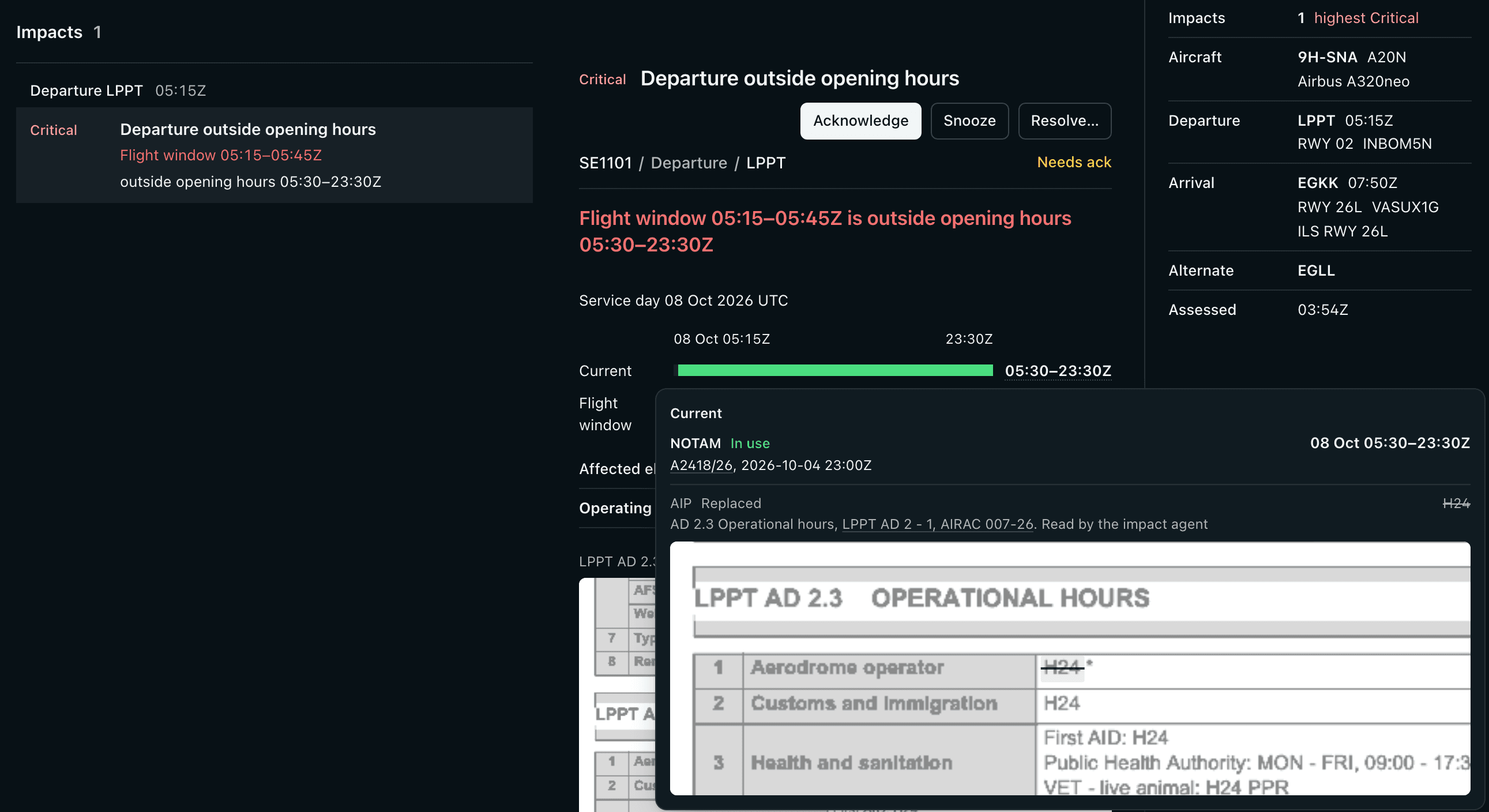This screenshot has width=1489, height=812.
Task: Click arrival airport EGKK
Action: coord(1317,183)
